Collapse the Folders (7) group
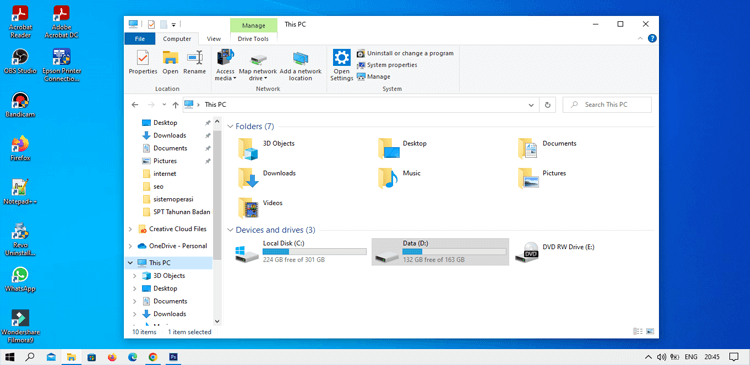The width and height of the screenshot is (750, 365). [231, 127]
